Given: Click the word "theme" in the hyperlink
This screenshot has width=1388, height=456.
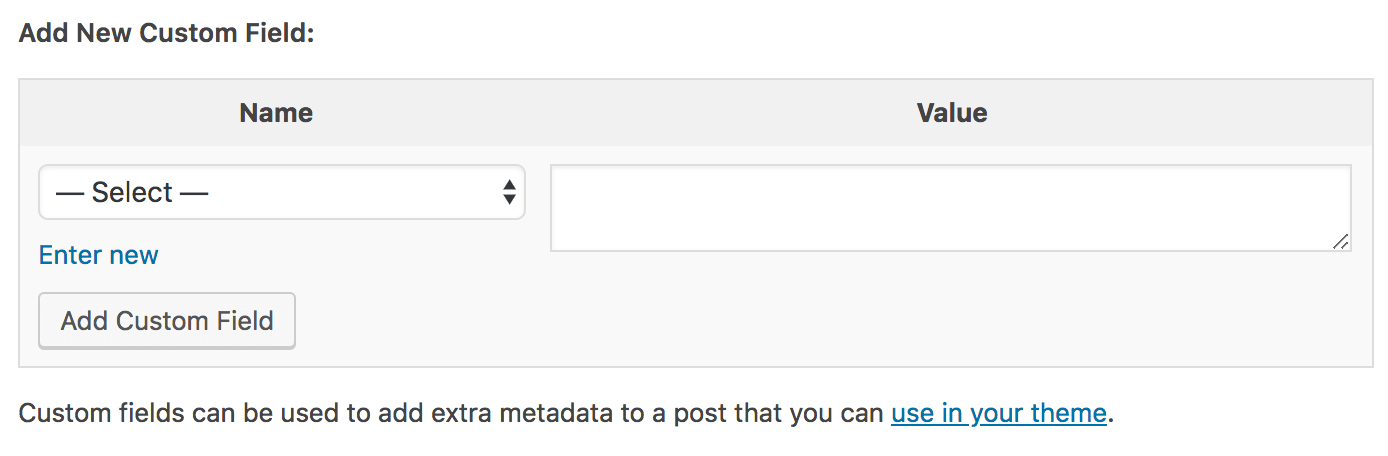Looking at the screenshot, I should tap(1072, 413).
